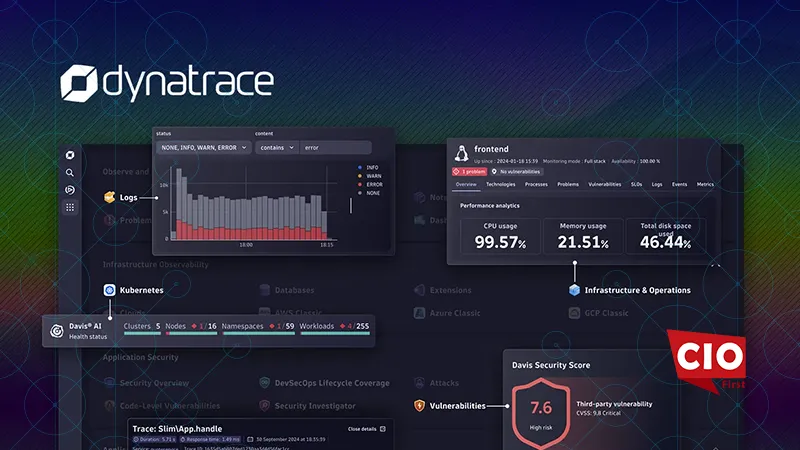
Task: Click the Namespaces 1/59 health status
Action: point(258,329)
